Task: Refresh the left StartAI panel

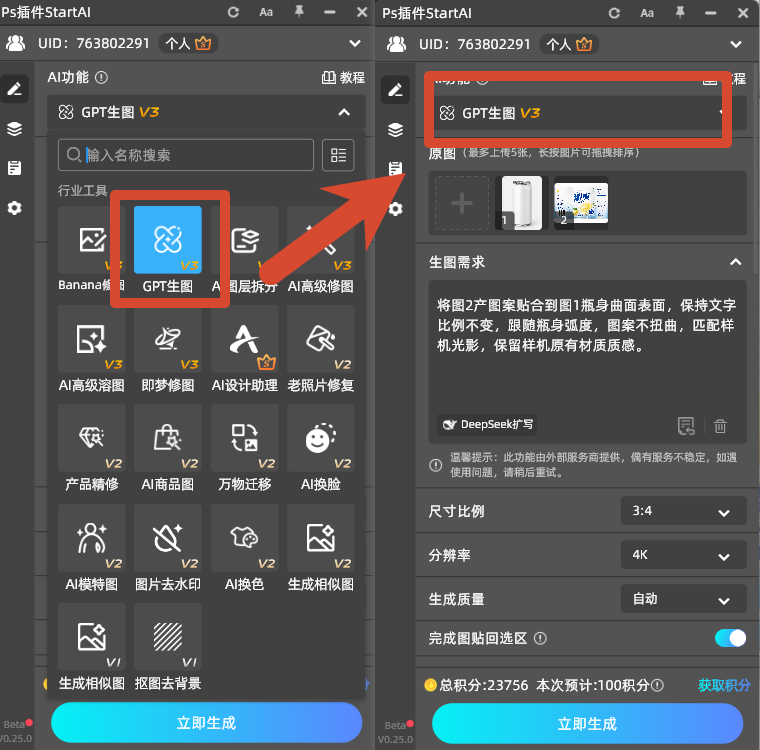Action: click(x=233, y=12)
